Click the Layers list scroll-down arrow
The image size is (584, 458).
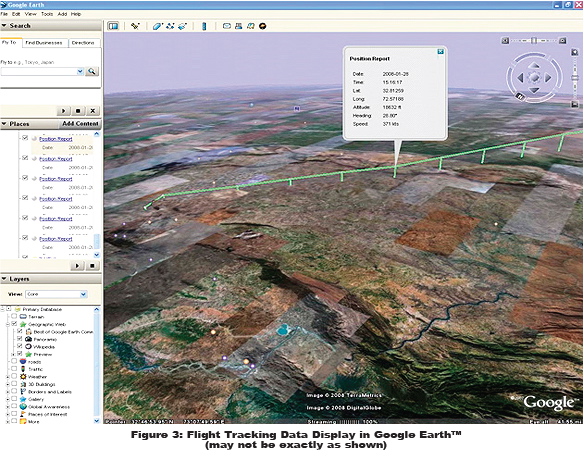click(x=97, y=421)
